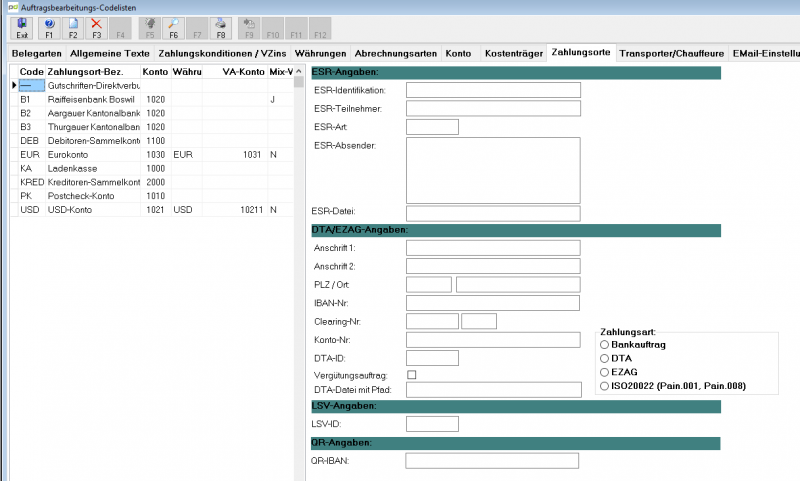Delete record using red X F3 icon
Image resolution: width=800 pixels, height=481 pixels.
tap(96, 29)
